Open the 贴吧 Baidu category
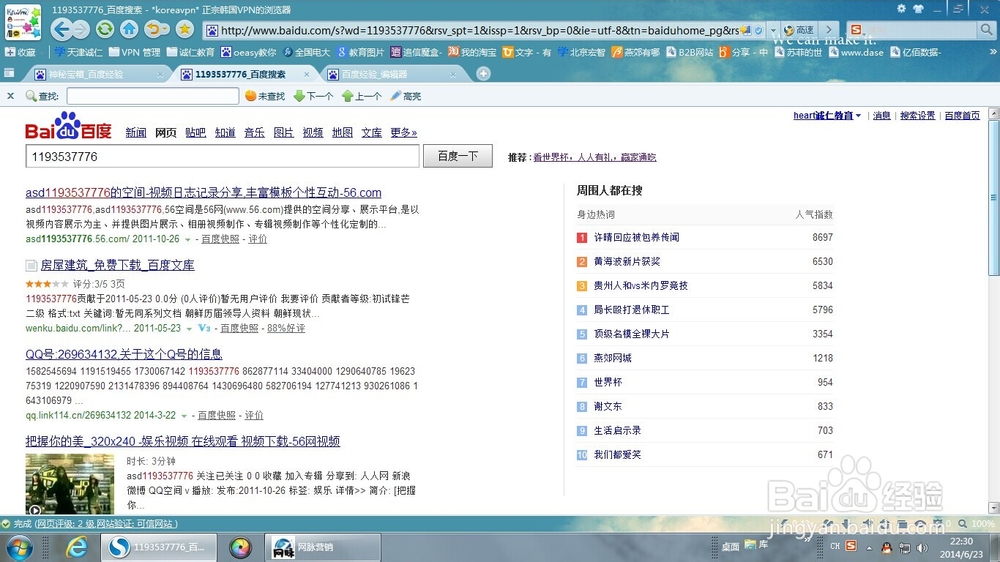Image resolution: width=1000 pixels, height=562 pixels. tap(195, 133)
